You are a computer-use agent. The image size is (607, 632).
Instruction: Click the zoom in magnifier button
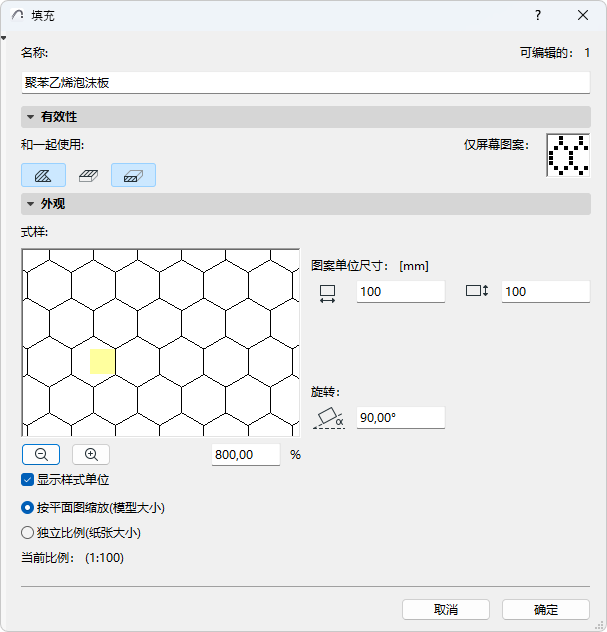point(90,453)
